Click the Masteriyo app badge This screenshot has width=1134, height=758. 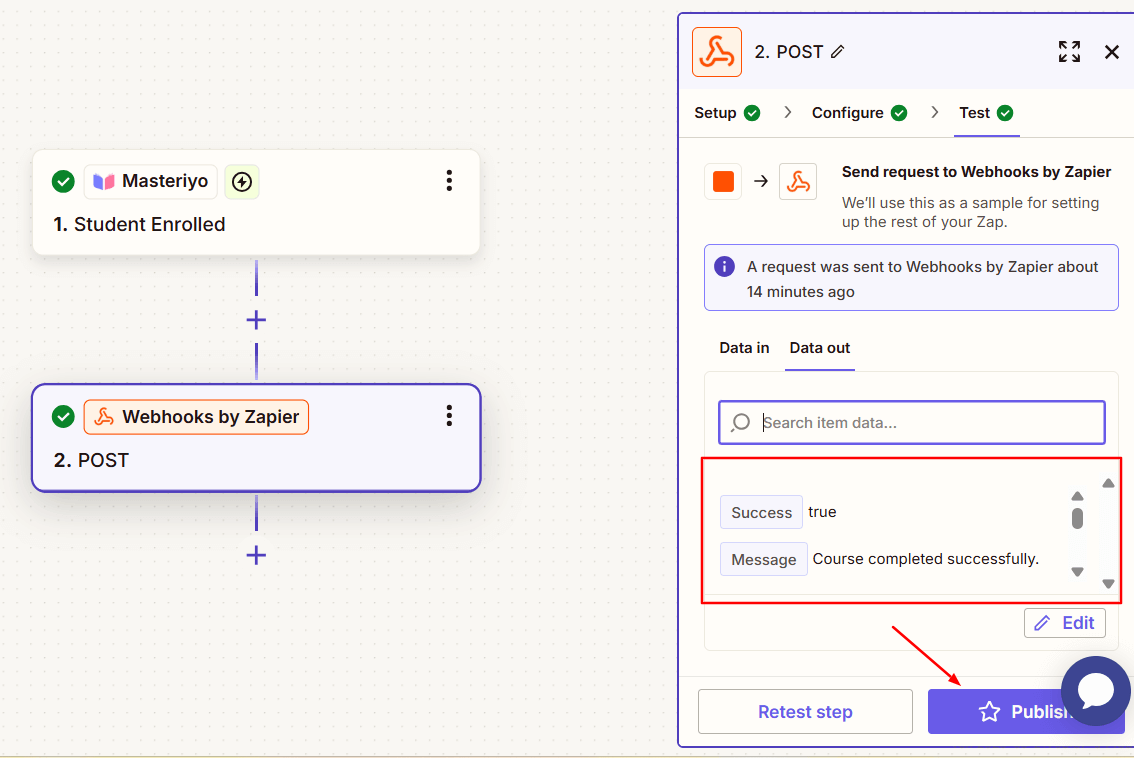click(150, 182)
